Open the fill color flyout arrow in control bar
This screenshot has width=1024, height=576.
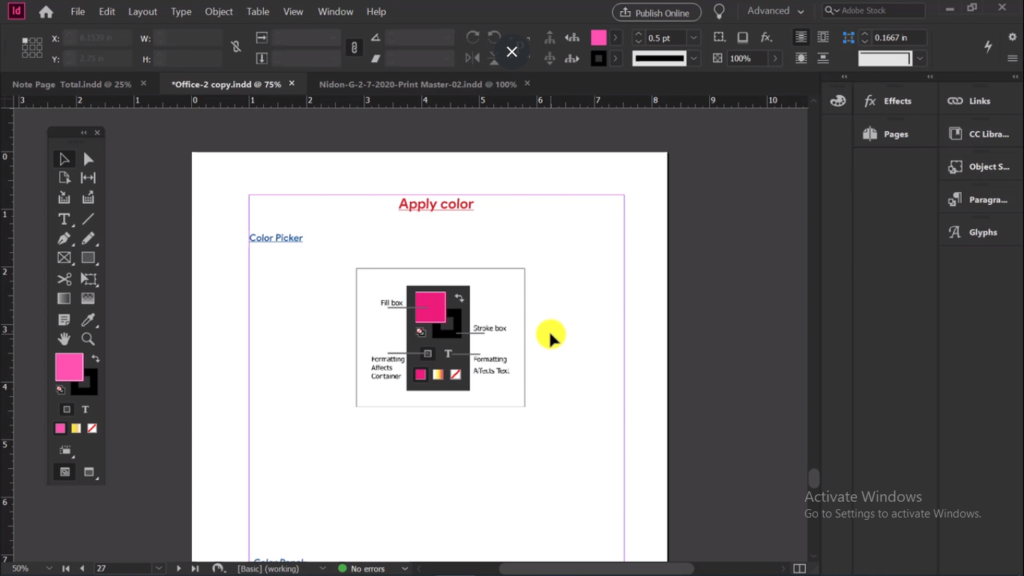[615, 38]
